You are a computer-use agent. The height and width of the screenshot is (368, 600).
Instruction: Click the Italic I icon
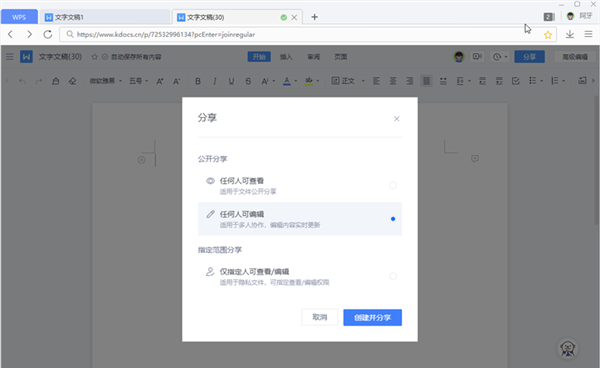click(x=215, y=81)
